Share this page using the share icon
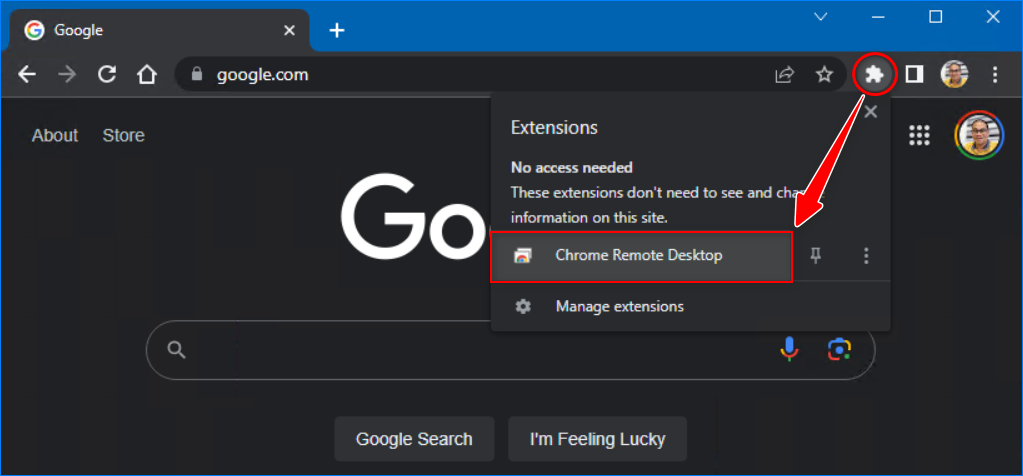 [x=784, y=75]
